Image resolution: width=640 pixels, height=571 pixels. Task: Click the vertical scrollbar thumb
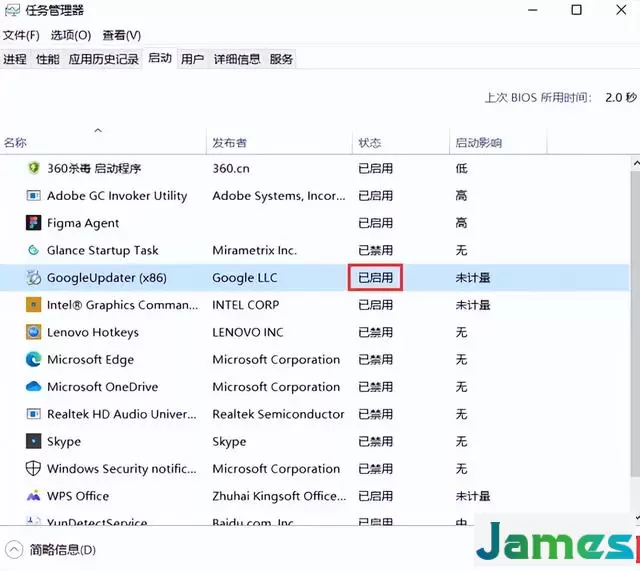point(636,324)
